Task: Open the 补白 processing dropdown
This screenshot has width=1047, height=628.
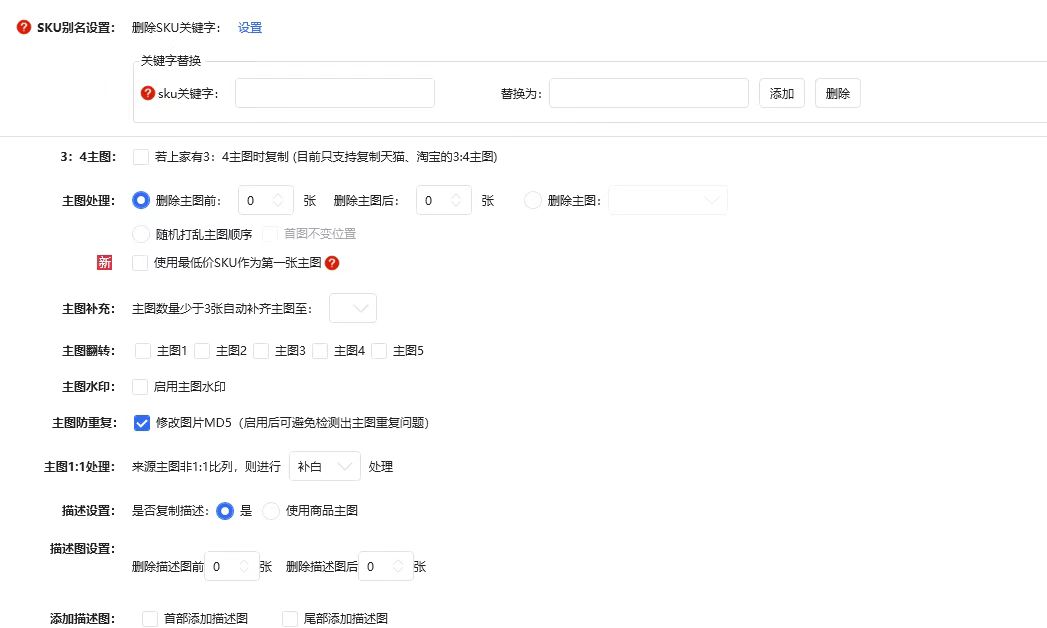Action: click(x=324, y=466)
